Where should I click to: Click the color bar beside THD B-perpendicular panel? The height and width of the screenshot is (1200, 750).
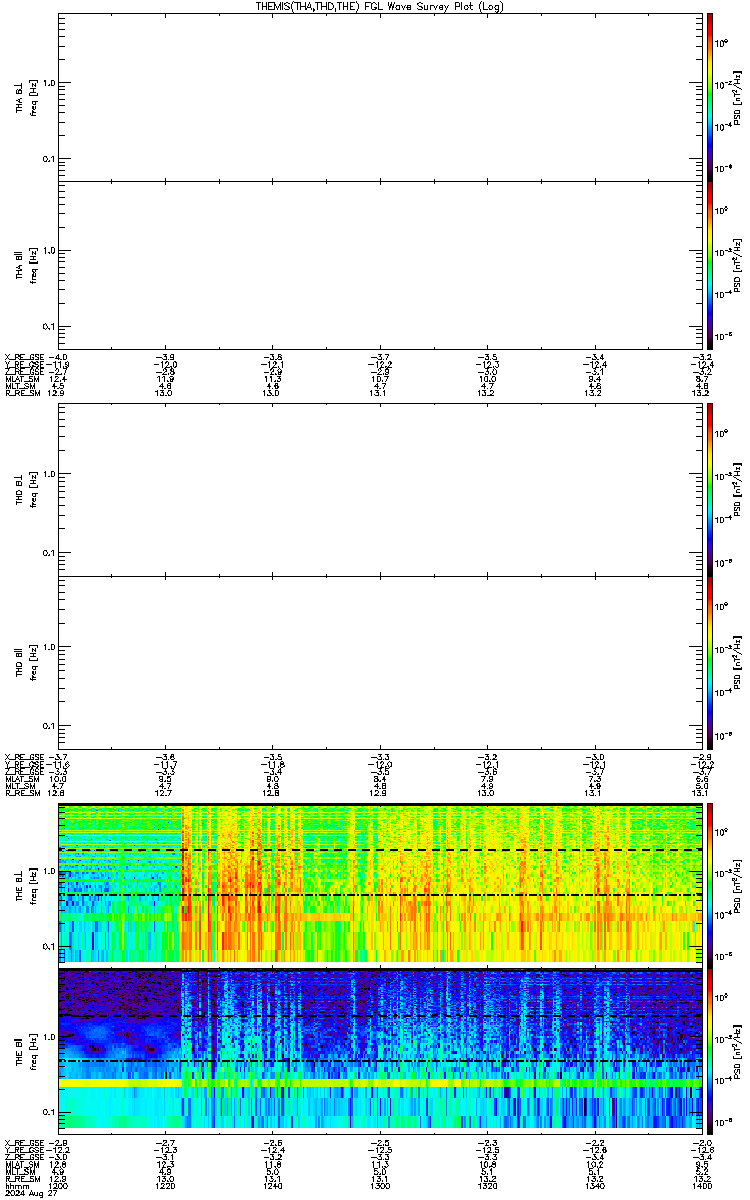[710, 489]
